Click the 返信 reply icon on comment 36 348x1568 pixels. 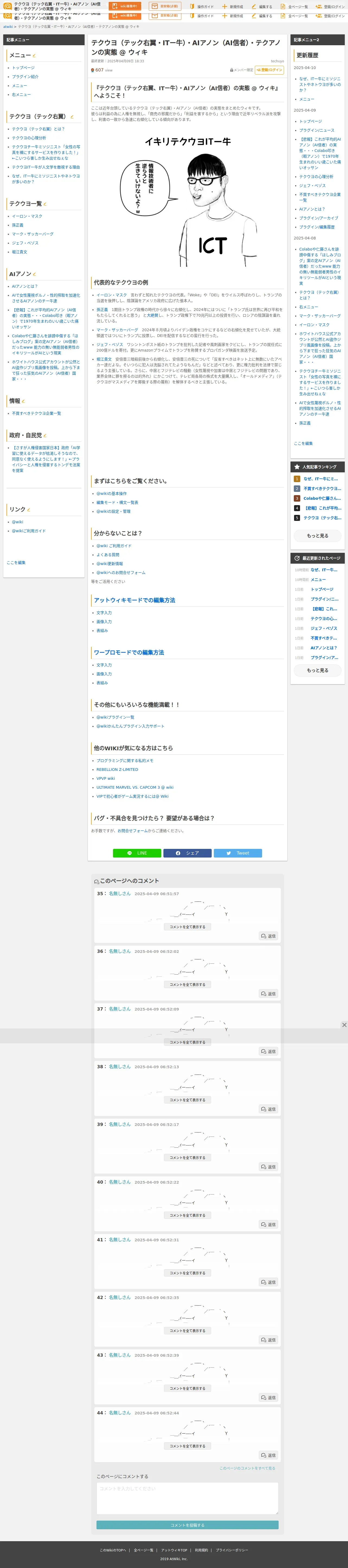(268, 994)
